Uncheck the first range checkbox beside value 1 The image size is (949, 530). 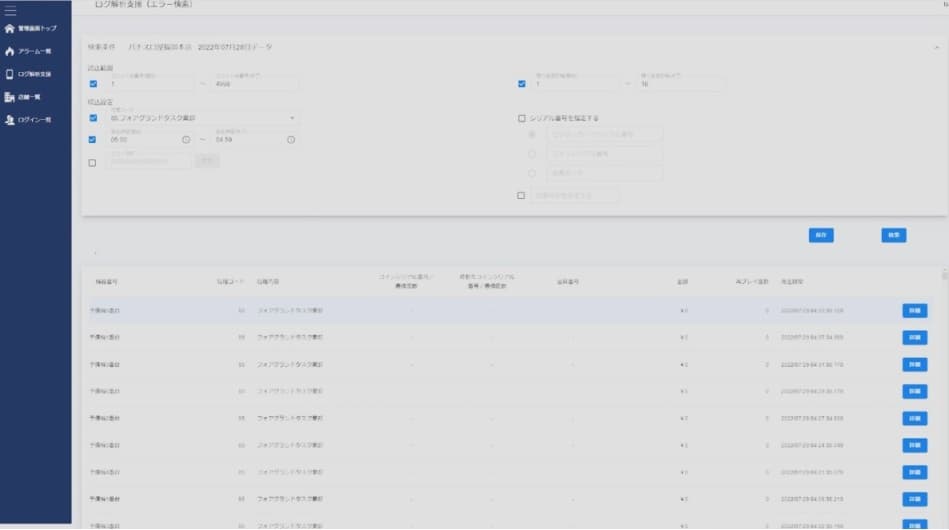(x=93, y=84)
